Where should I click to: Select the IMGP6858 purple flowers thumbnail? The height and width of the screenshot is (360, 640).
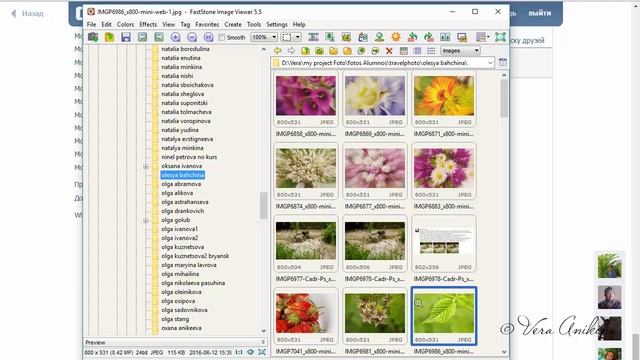pyautogui.click(x=306, y=99)
